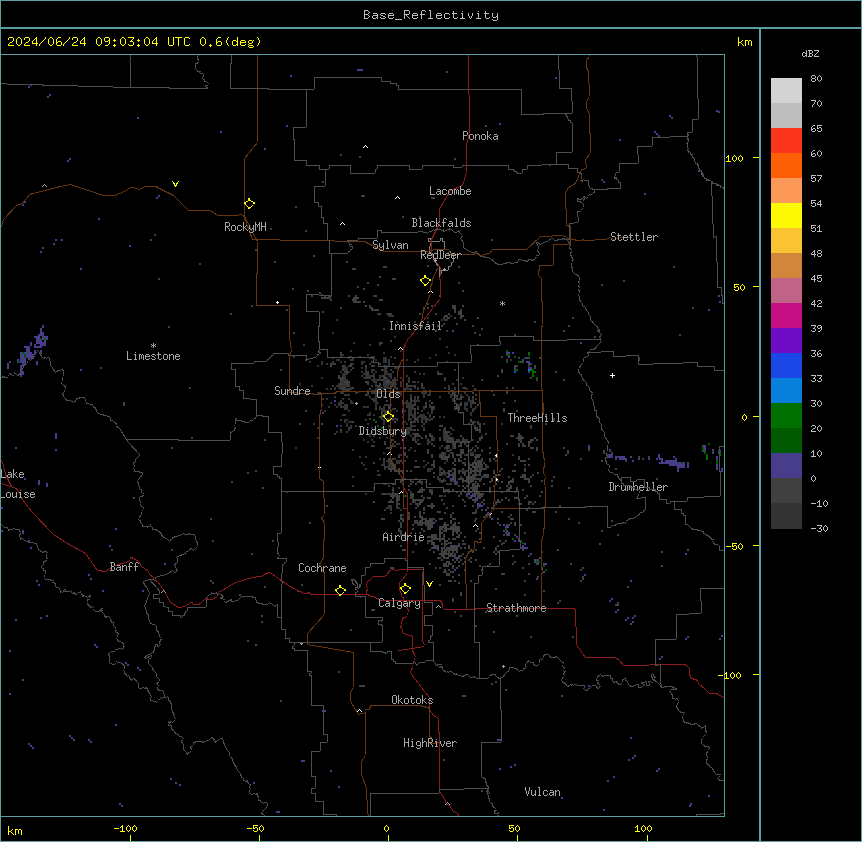
Task: Click the RockyMH label
Action: click(x=245, y=227)
